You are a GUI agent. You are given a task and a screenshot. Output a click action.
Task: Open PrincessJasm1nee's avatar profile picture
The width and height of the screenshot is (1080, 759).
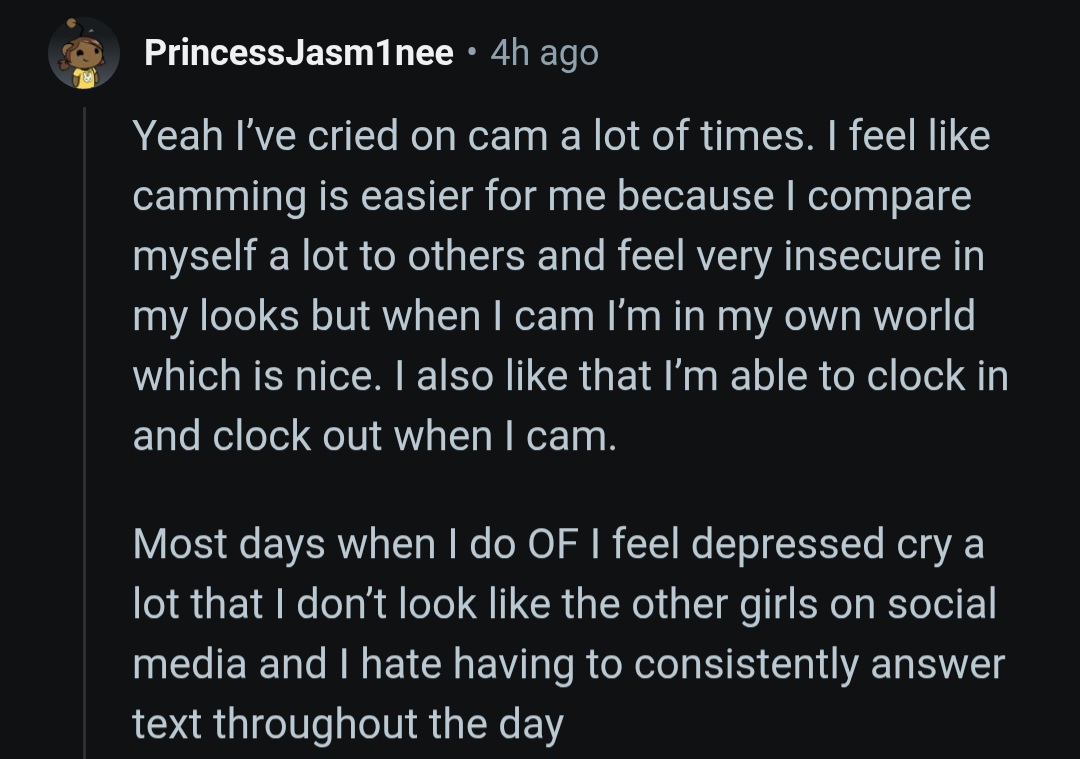coord(84,53)
